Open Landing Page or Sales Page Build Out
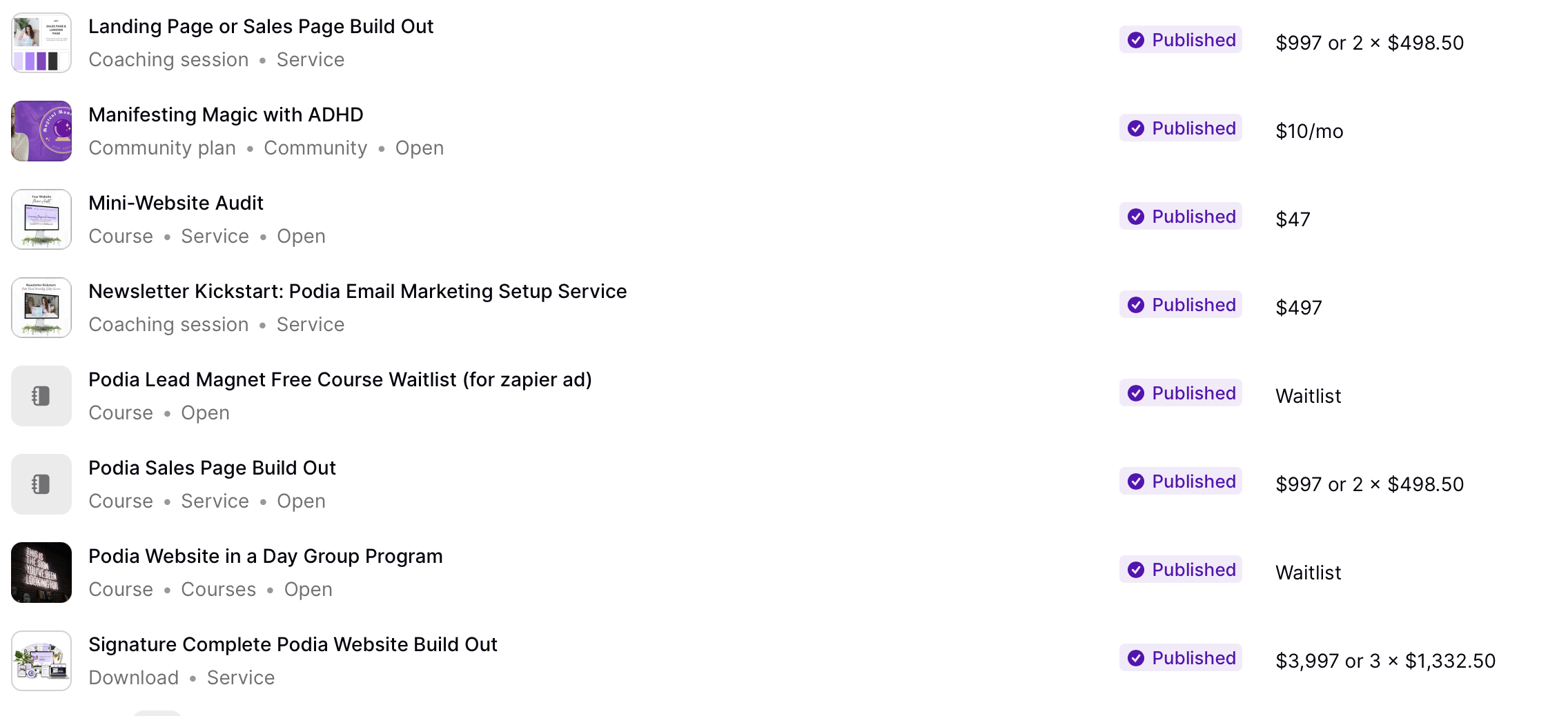This screenshot has height=716, width=1568. (x=261, y=27)
